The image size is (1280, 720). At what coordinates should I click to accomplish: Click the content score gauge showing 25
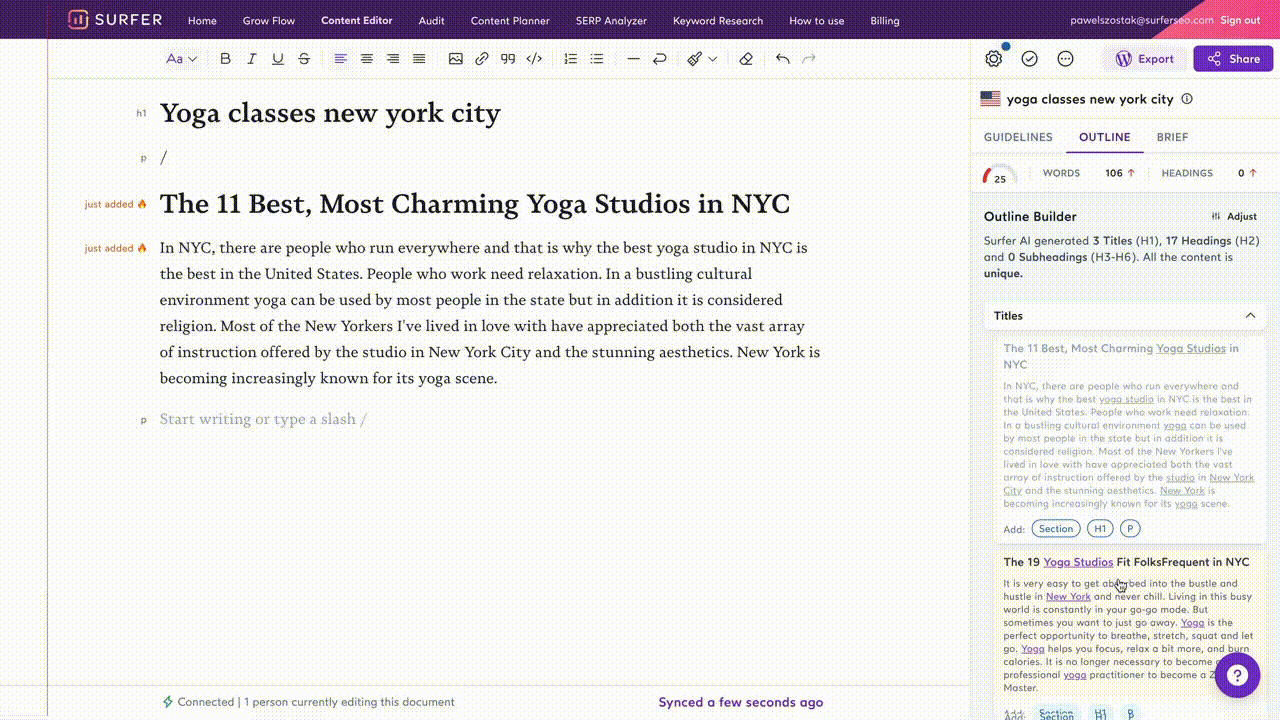998,176
